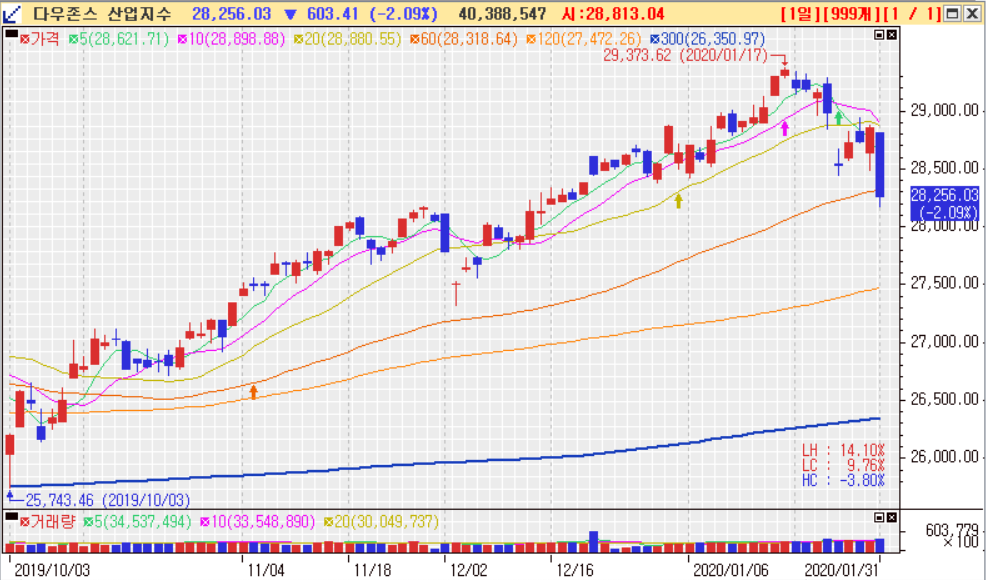Click the volume scale label 603,779 ×100
Viewport: 986px width, 580px height.
coord(952,535)
